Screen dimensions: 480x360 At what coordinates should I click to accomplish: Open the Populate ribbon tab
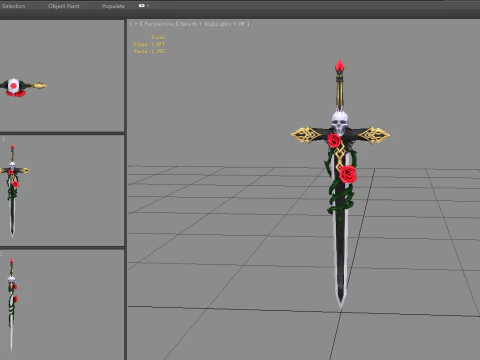point(113,6)
